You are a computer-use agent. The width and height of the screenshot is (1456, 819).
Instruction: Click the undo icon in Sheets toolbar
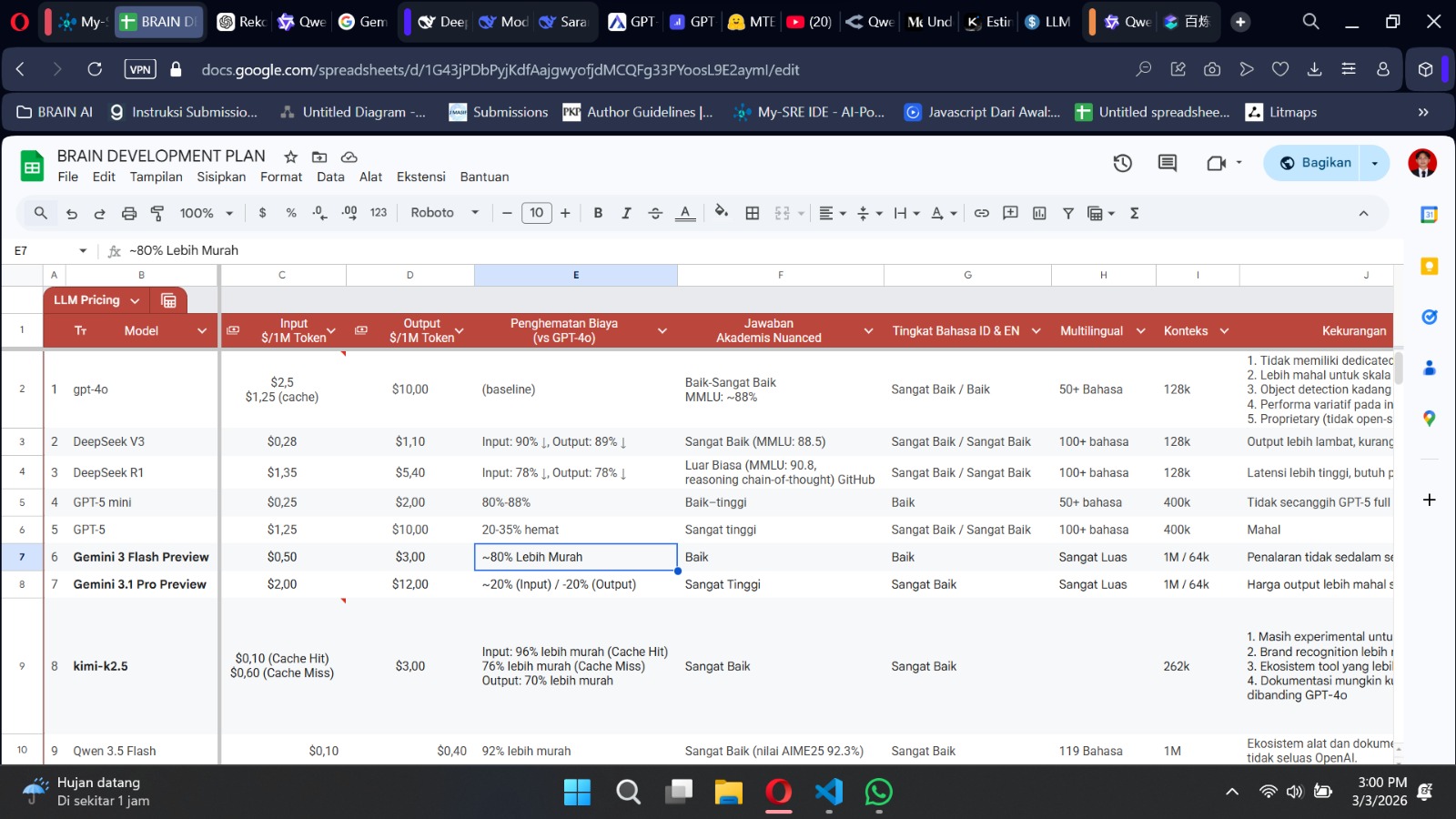click(72, 213)
